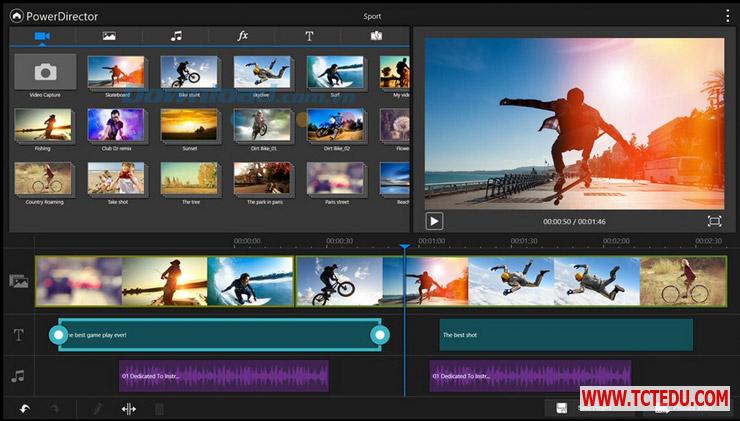The image size is (740, 421).
Task: Select the Country Roaming library clip
Action: click(x=43, y=178)
